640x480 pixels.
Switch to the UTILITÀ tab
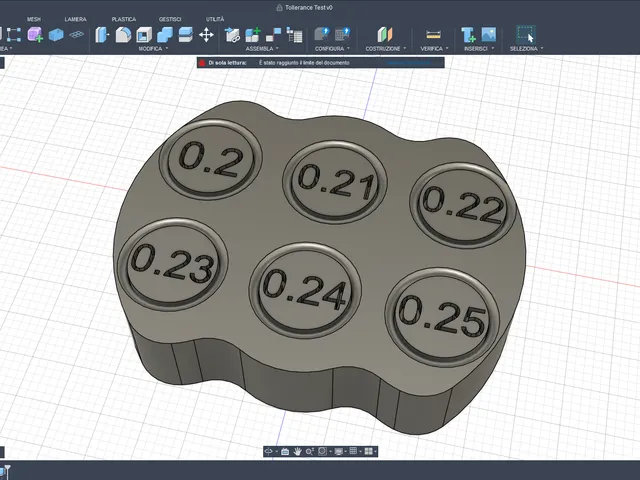pos(215,19)
